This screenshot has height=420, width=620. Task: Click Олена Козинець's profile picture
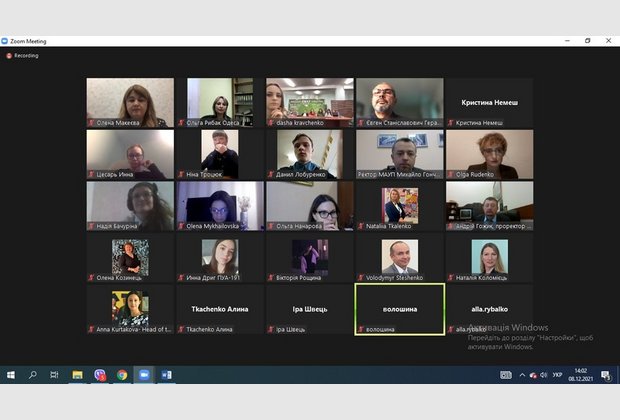point(130,257)
